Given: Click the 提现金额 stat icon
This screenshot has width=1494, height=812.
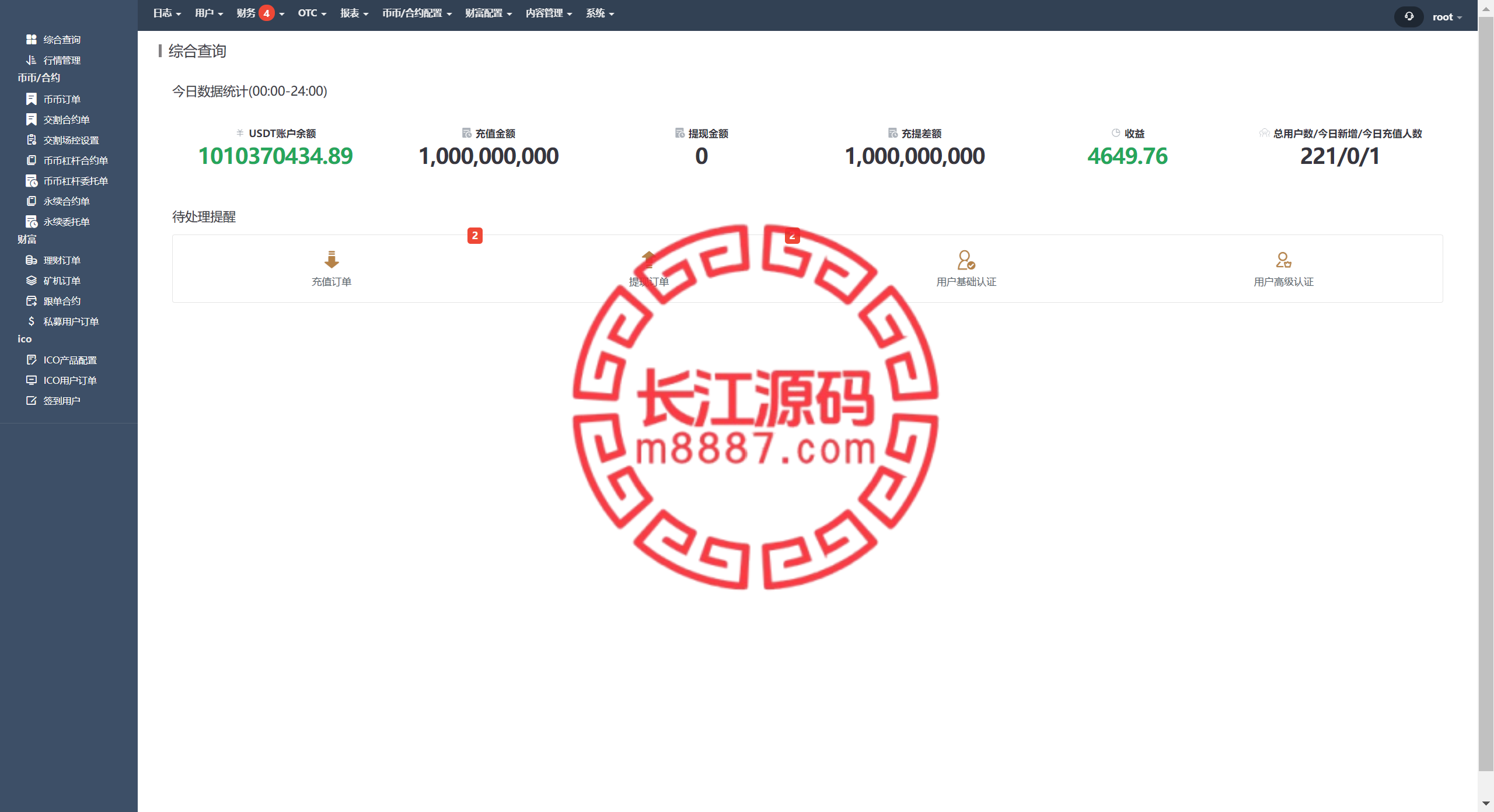Looking at the screenshot, I should [680, 133].
